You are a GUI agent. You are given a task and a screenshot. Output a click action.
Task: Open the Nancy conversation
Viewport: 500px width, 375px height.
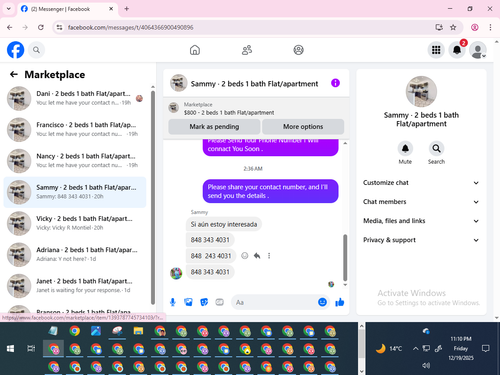pyautogui.click(x=75, y=161)
